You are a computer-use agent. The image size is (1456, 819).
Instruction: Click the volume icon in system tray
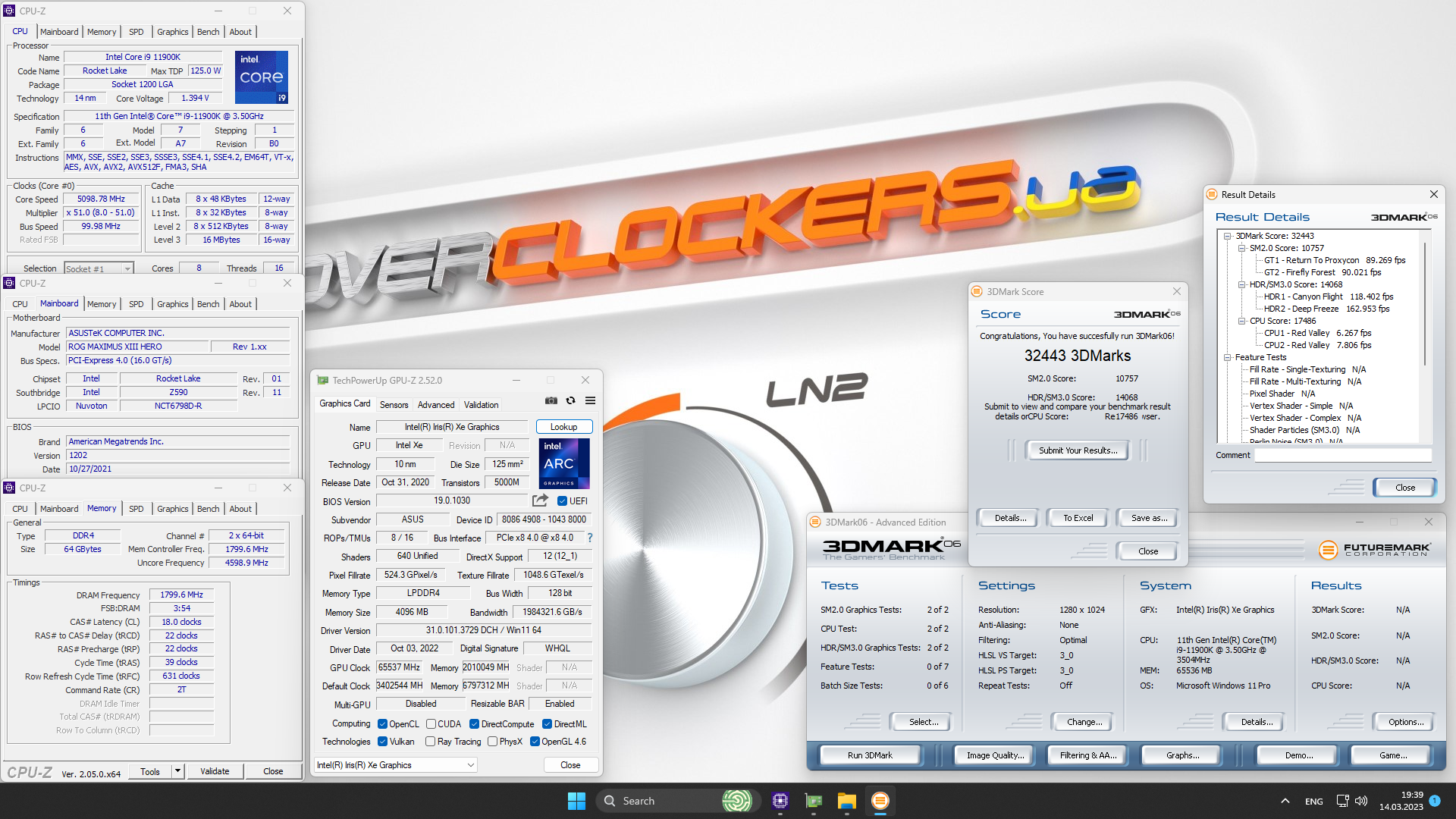point(1361,801)
